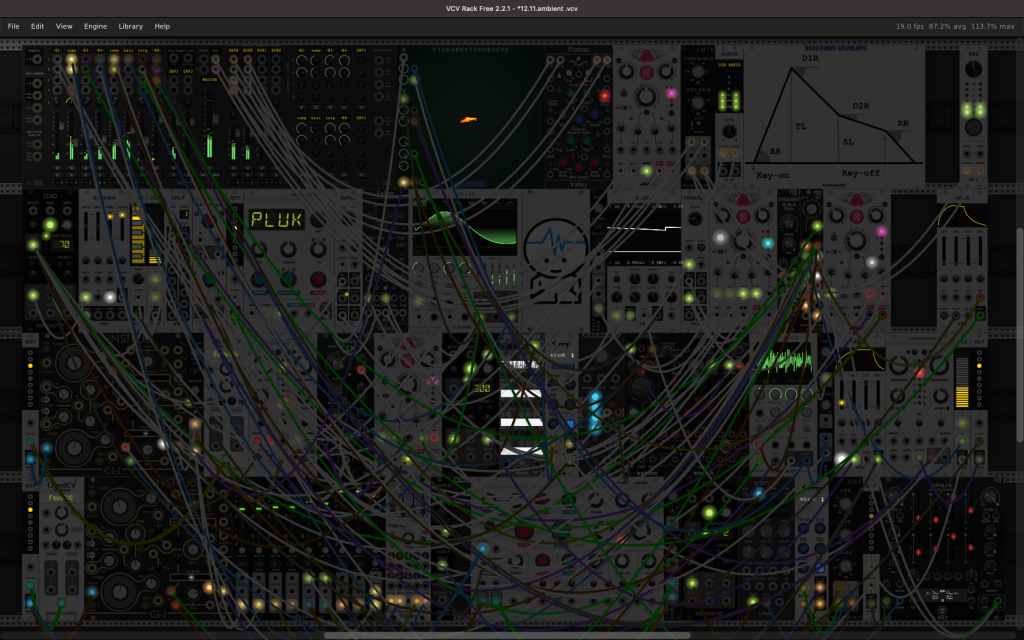
Task: Click the horizontal rack scrollbar
Action: coord(507,635)
